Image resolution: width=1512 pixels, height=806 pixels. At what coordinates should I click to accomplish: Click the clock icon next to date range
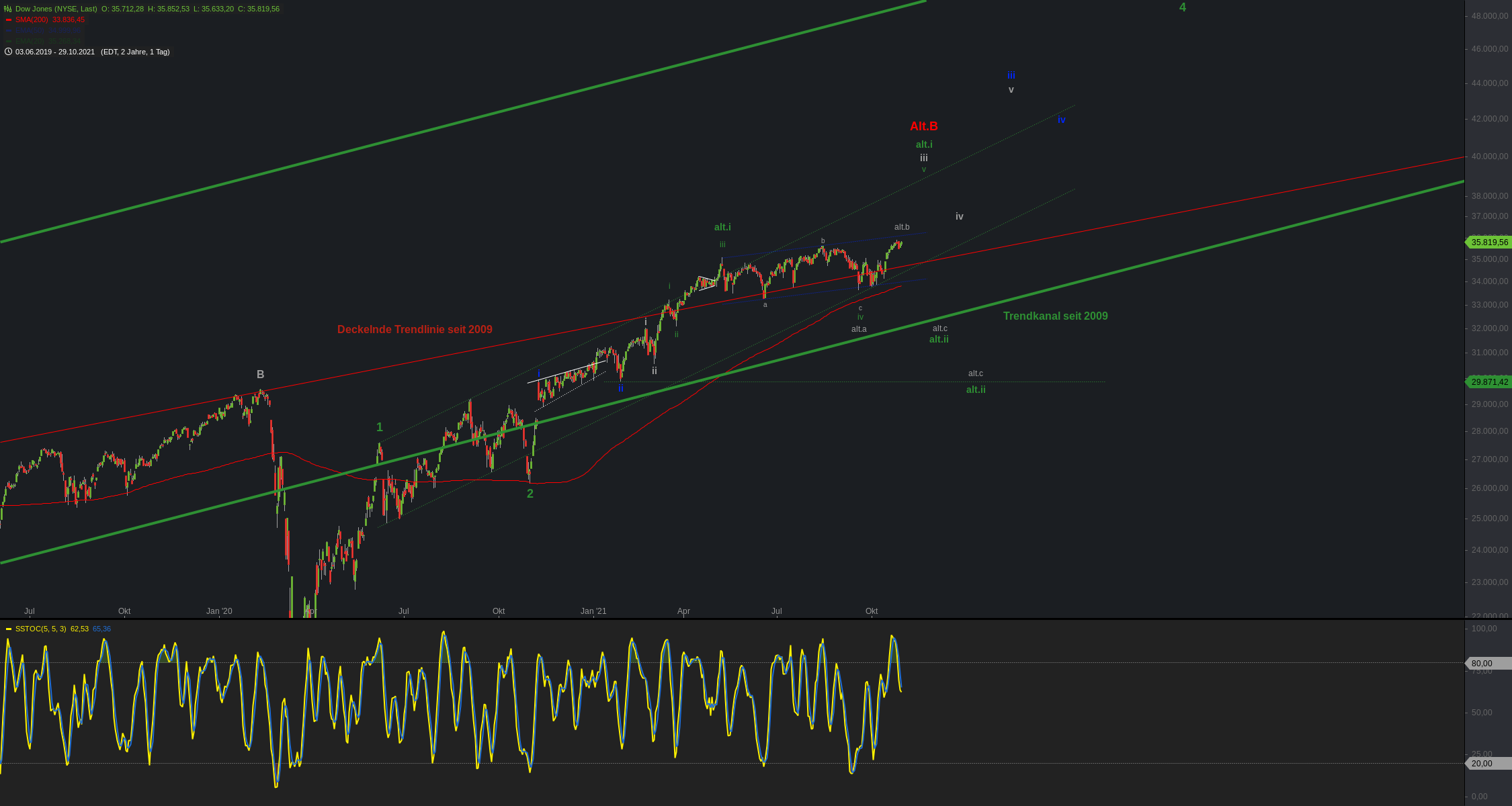click(x=8, y=52)
